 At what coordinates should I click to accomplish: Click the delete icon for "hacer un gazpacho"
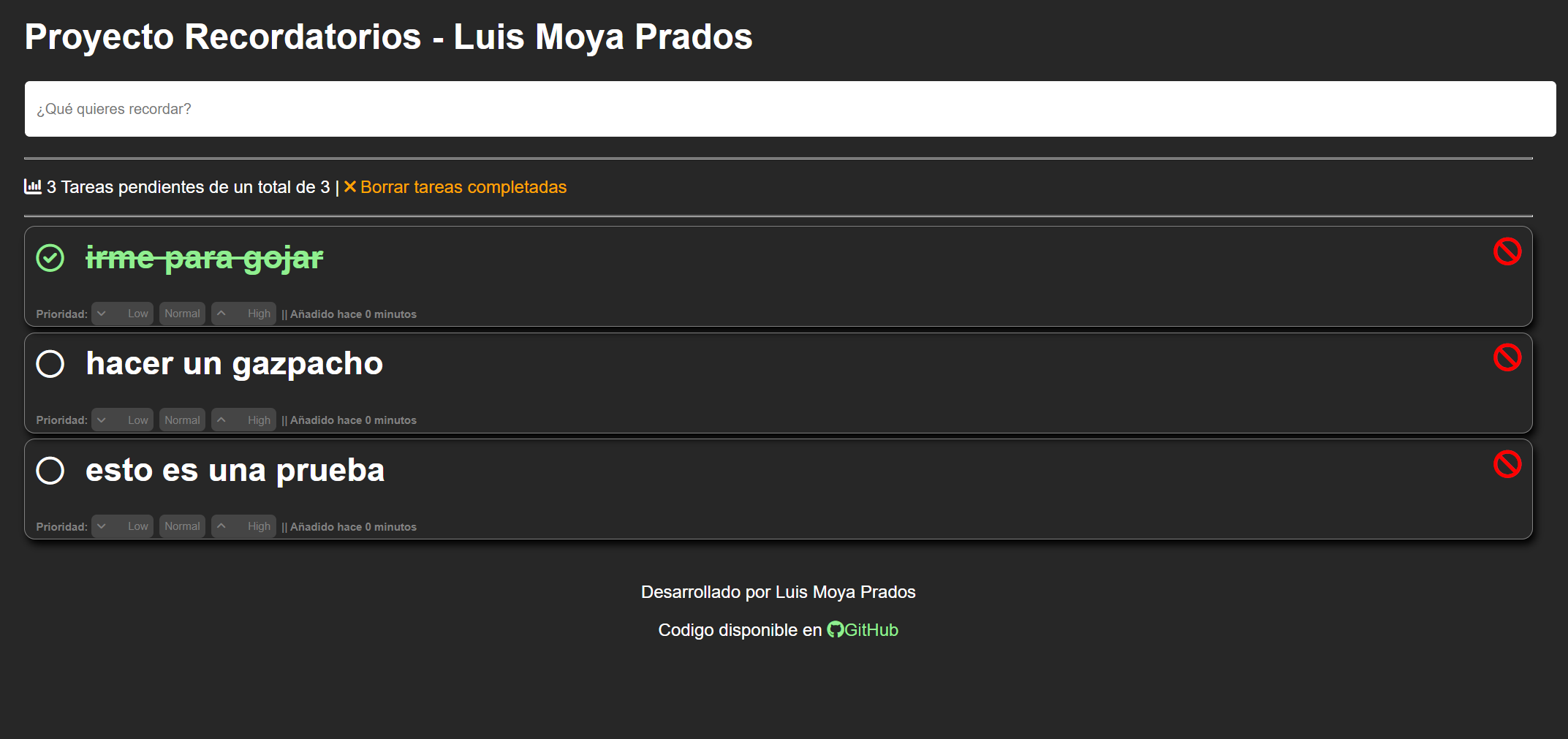click(x=1507, y=357)
